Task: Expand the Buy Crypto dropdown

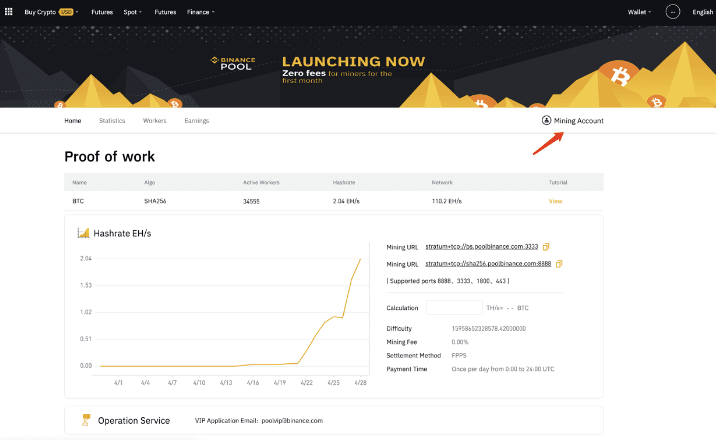Action: 51,12
